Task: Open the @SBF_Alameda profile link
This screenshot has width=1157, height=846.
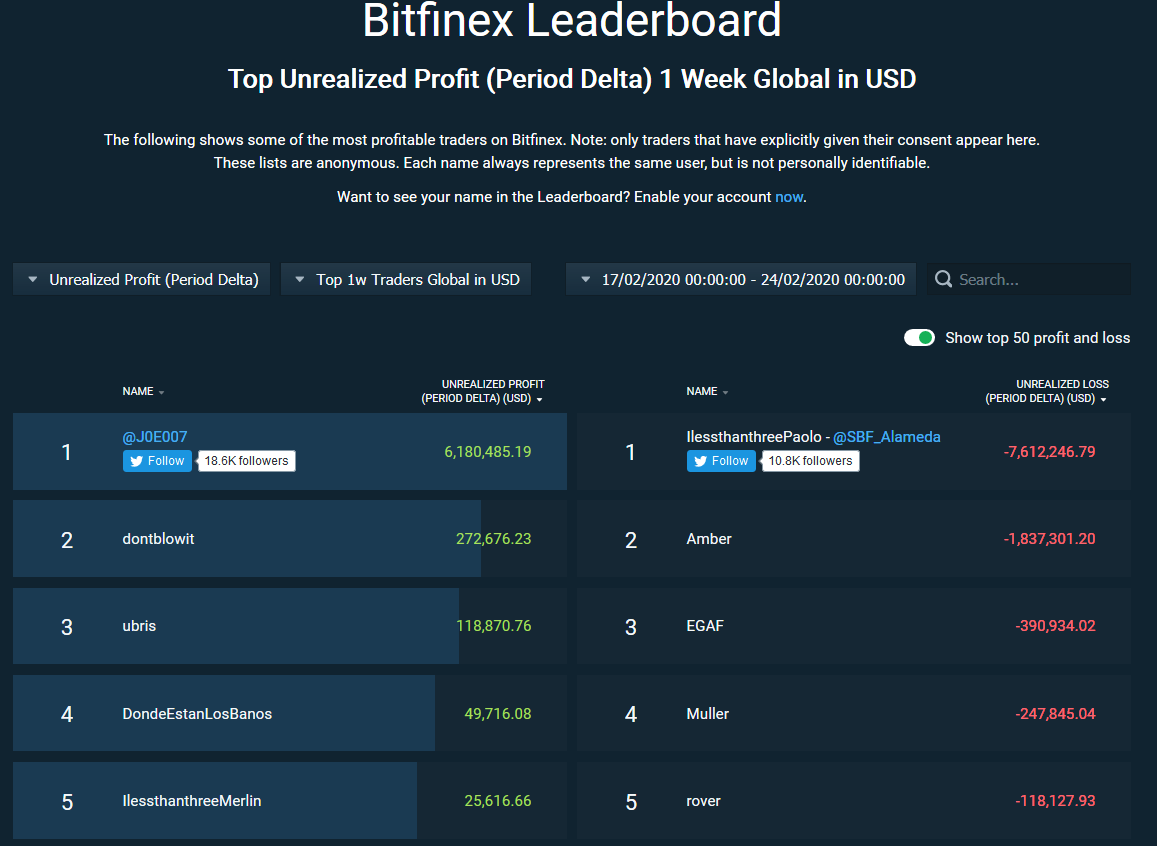Action: pyautogui.click(x=887, y=437)
